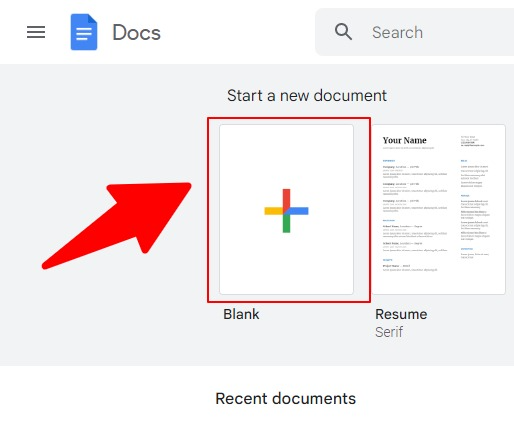Click the magnifying glass search icon
This screenshot has width=514, height=427.
click(343, 32)
